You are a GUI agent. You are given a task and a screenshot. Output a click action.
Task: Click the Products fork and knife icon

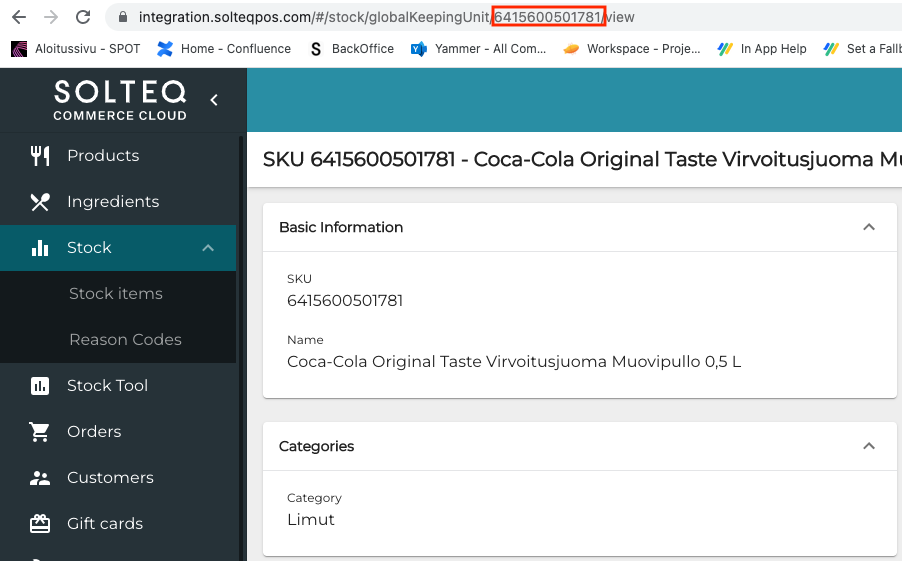click(40, 155)
